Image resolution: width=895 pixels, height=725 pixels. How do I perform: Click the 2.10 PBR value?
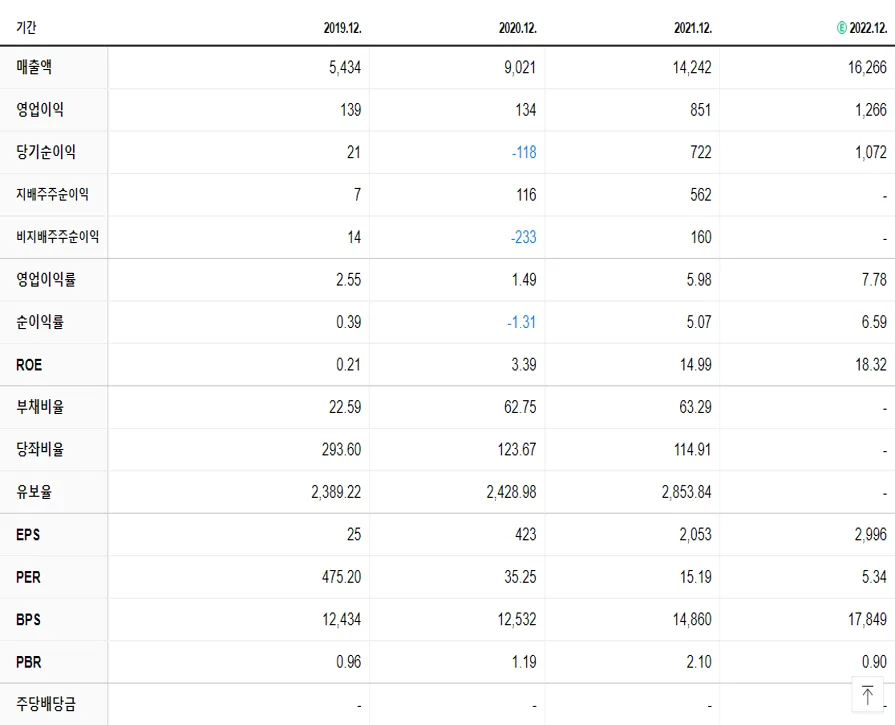[x=699, y=662]
